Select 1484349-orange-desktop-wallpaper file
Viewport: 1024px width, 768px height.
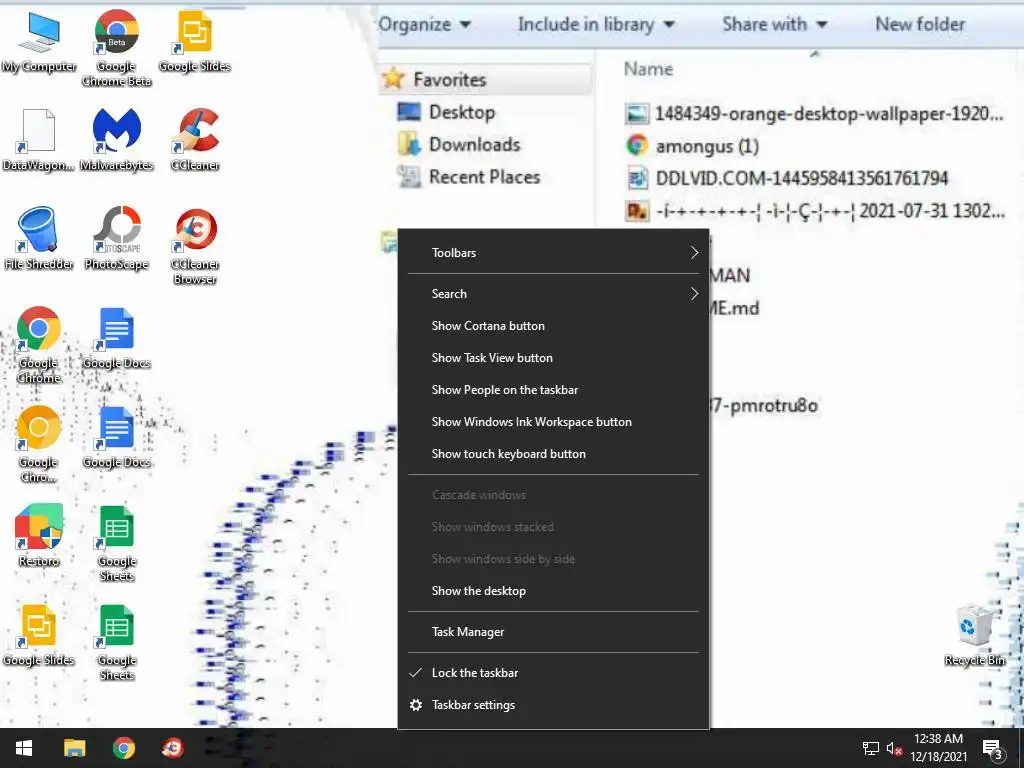[814, 114]
